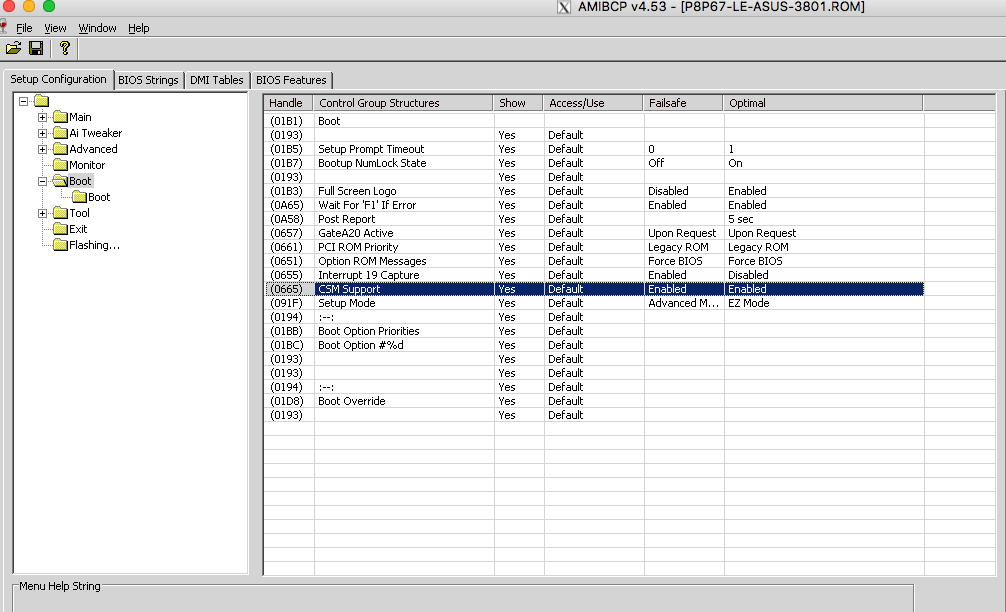Select the nested Boot subfolder icon
The width and height of the screenshot is (1006, 612).
(x=79, y=197)
